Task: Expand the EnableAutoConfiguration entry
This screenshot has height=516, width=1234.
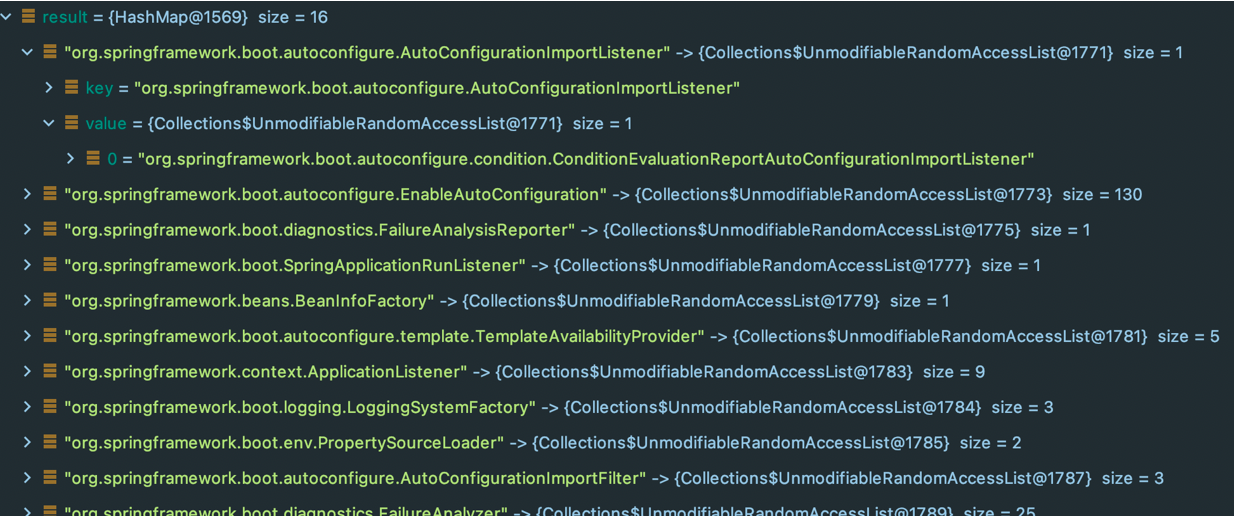Action: click(27, 194)
